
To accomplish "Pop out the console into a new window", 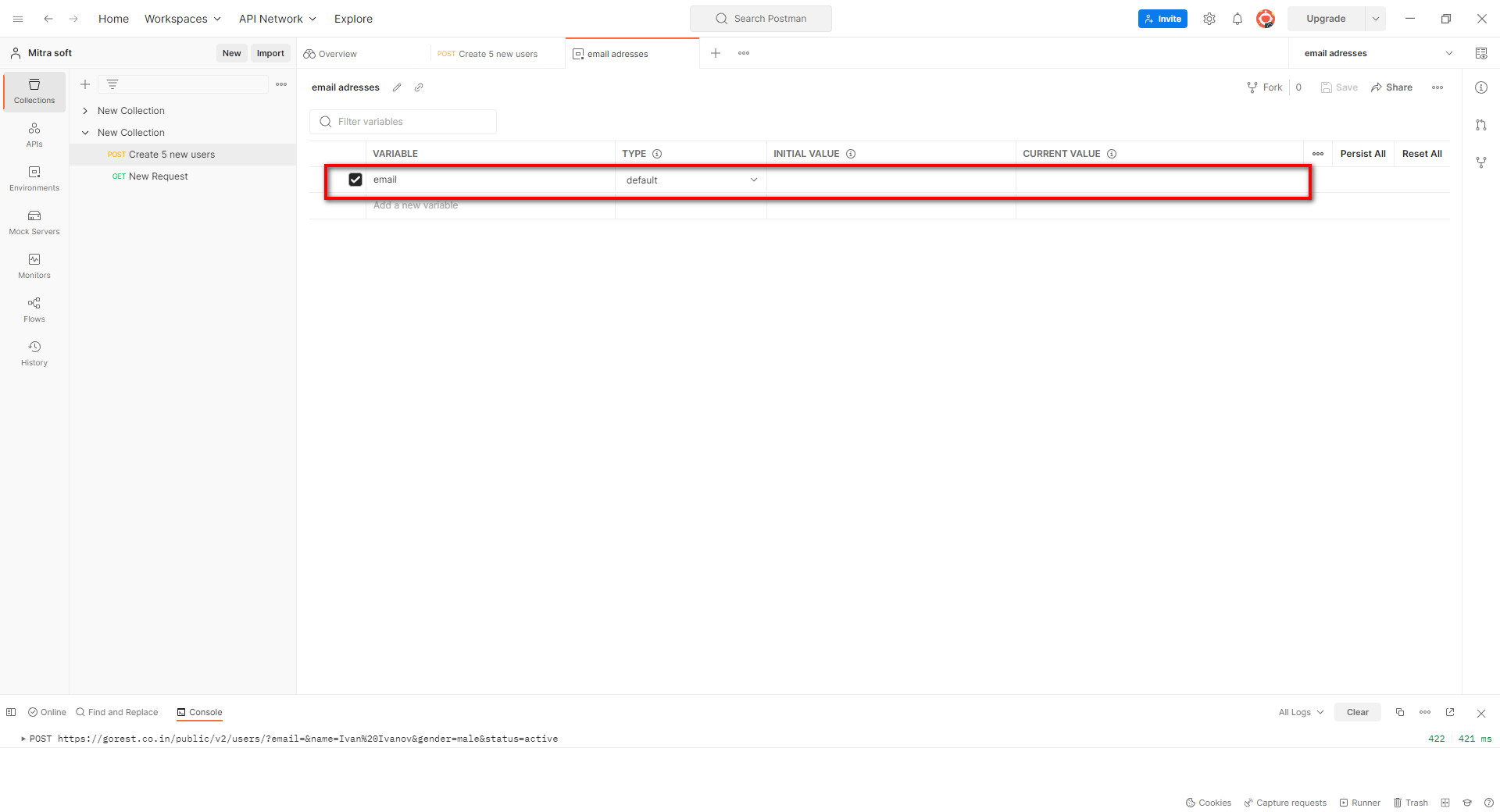I will coord(1450,712).
